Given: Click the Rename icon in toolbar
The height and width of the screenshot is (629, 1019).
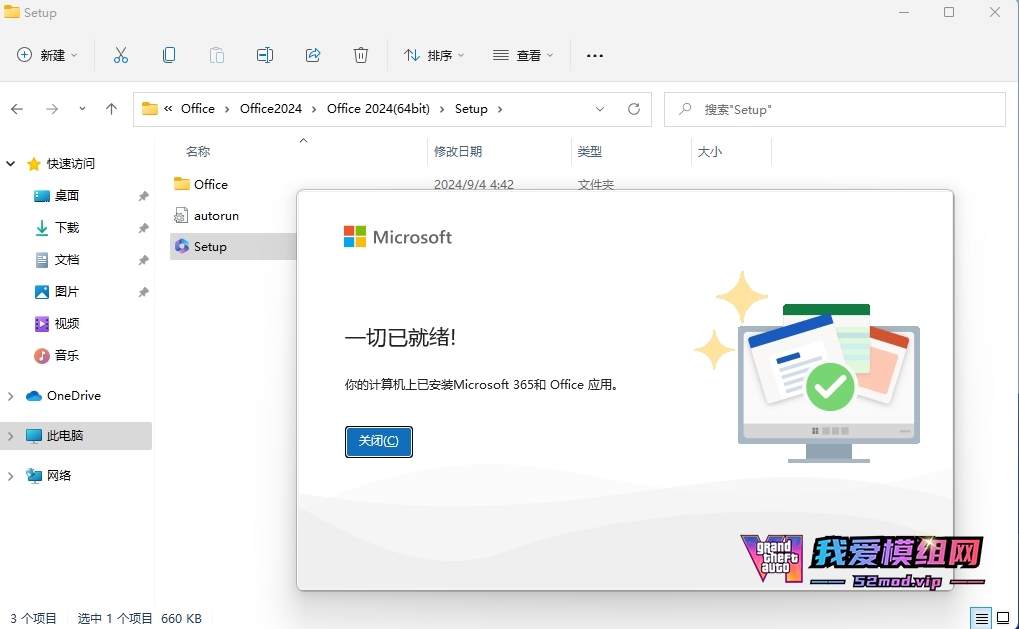Looking at the screenshot, I should pyautogui.click(x=265, y=55).
